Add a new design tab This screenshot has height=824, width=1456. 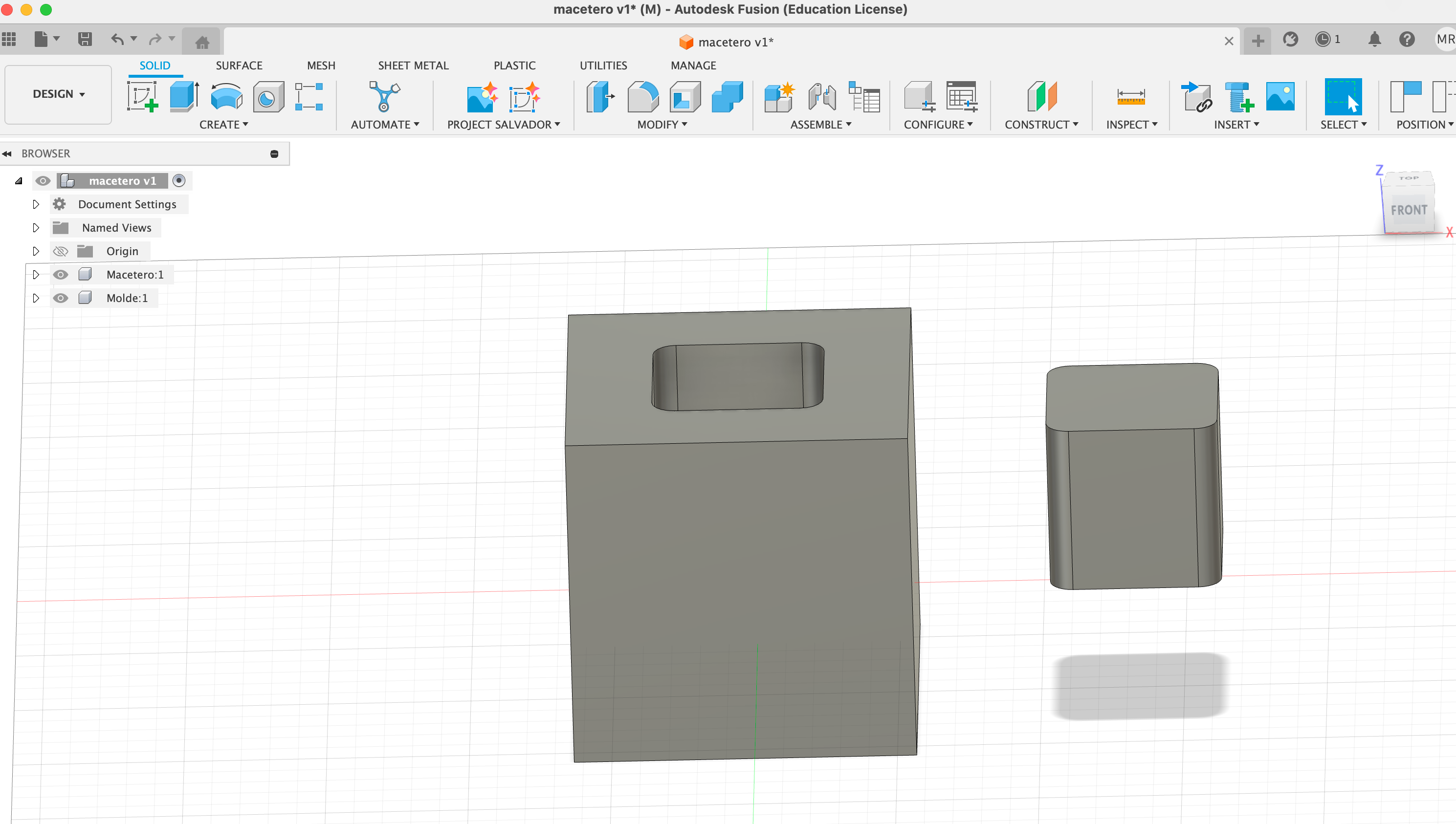(1257, 41)
